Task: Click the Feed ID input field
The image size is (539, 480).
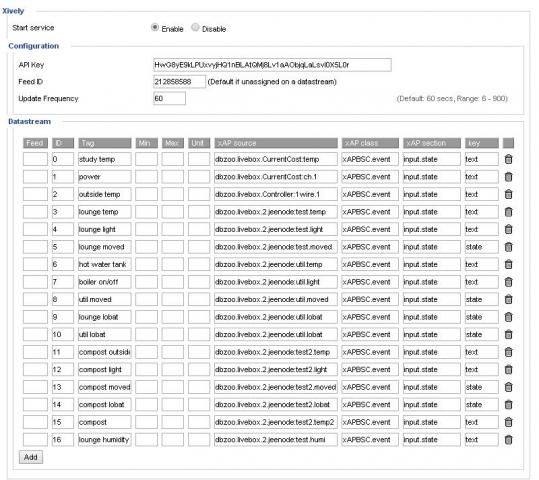Action: tap(179, 81)
